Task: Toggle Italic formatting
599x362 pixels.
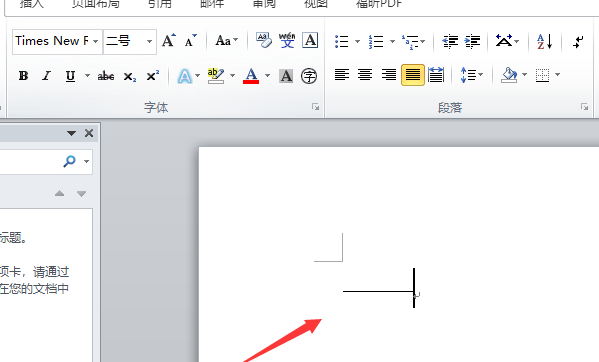Action: pos(47,76)
